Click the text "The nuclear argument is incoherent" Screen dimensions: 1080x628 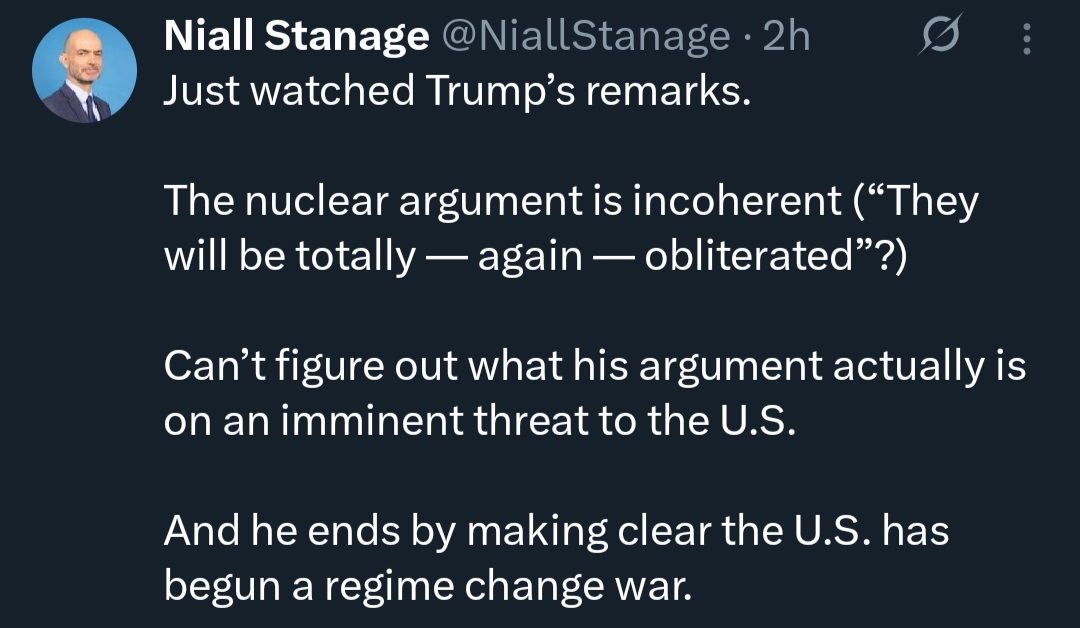[502, 203]
